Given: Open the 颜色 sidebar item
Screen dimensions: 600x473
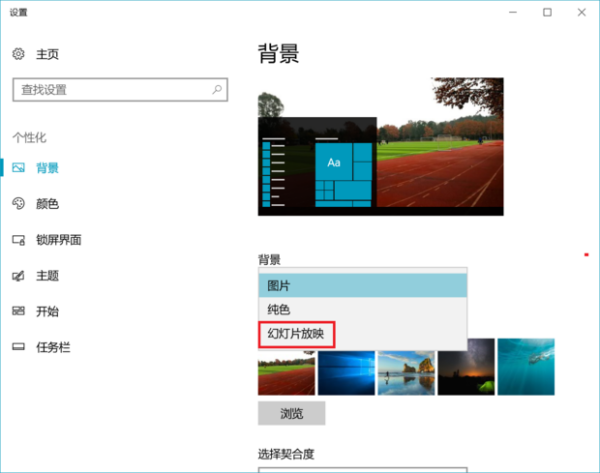Looking at the screenshot, I should tap(47, 204).
